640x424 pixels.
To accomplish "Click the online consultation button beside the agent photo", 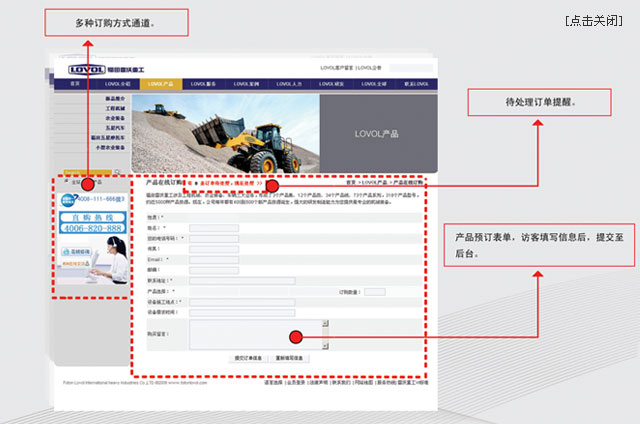I will (76, 252).
